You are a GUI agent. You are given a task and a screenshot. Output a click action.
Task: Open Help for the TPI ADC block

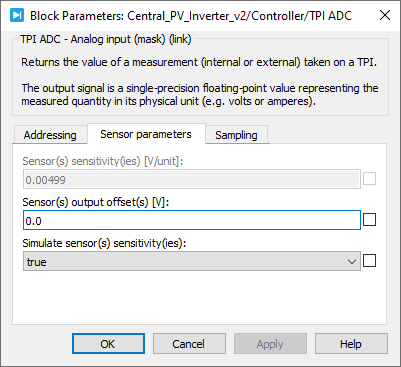pyautogui.click(x=351, y=344)
